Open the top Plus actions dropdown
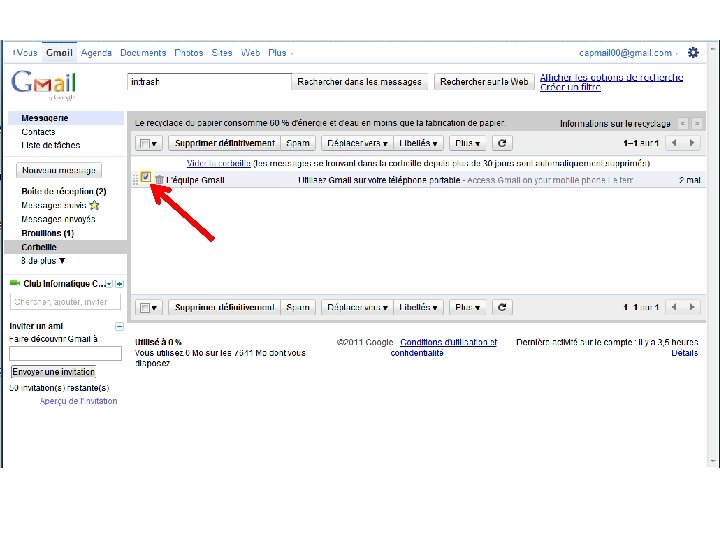720x540 pixels. (x=467, y=143)
